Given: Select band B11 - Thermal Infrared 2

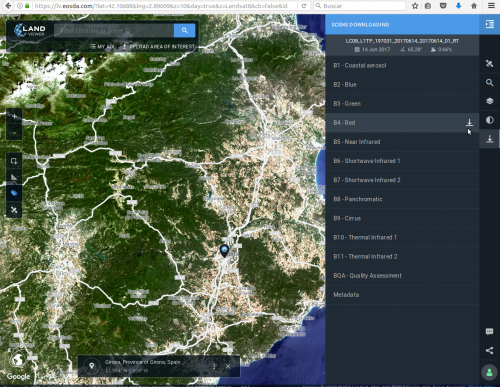Looking at the screenshot, I should click(402, 256).
